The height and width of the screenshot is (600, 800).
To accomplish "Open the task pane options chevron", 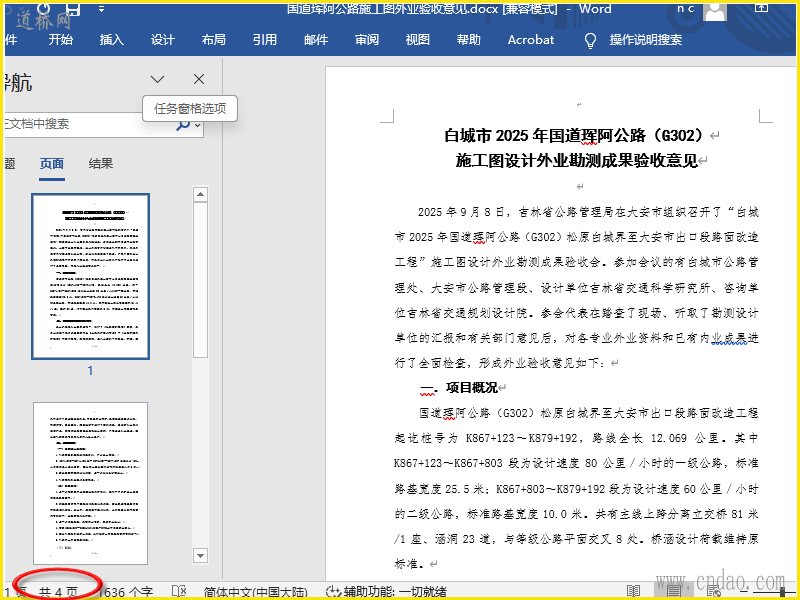I will tap(158, 79).
